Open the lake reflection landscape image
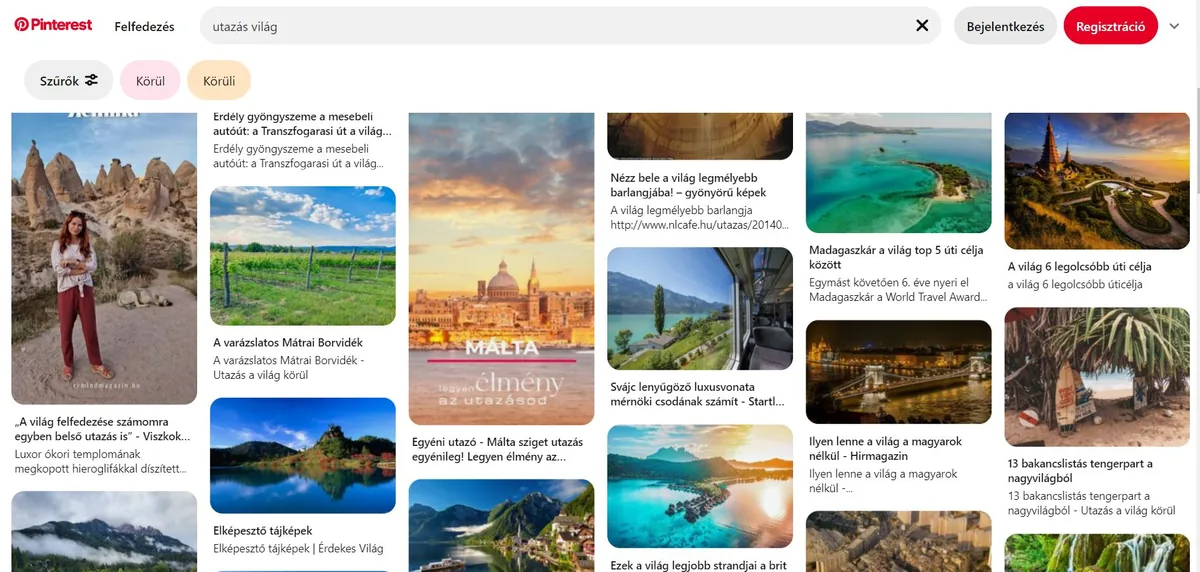The width and height of the screenshot is (1200, 572). 303,456
